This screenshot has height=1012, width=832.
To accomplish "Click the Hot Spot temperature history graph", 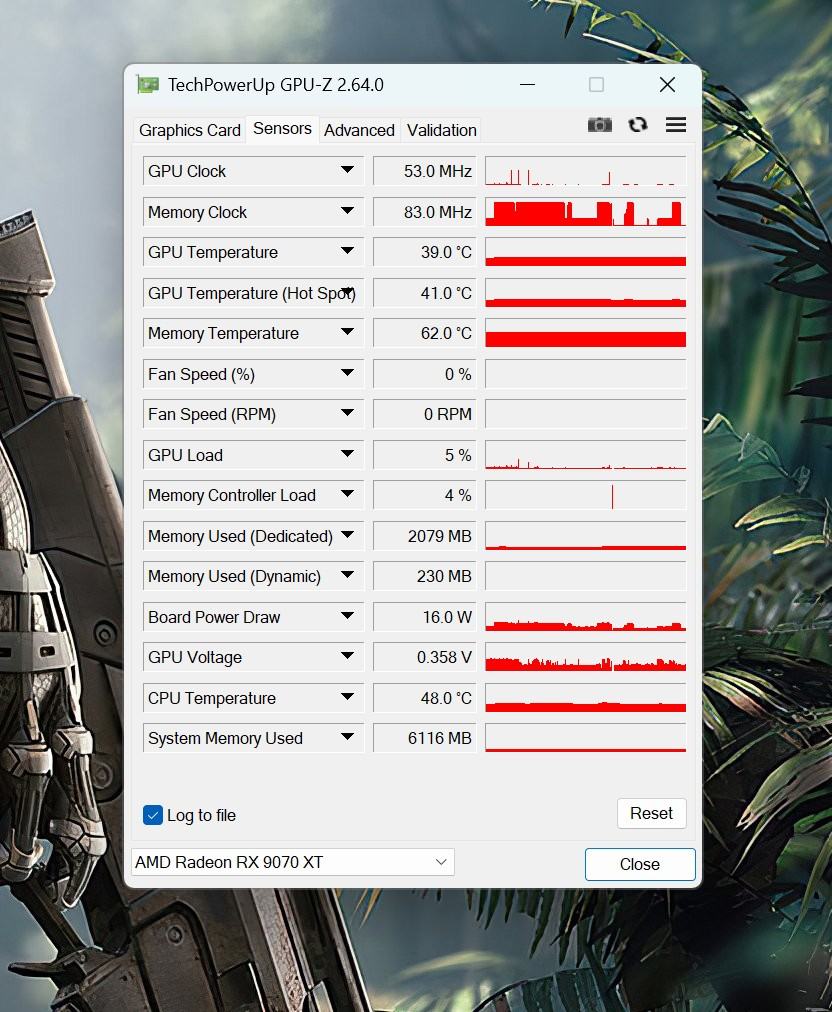I will coord(585,292).
